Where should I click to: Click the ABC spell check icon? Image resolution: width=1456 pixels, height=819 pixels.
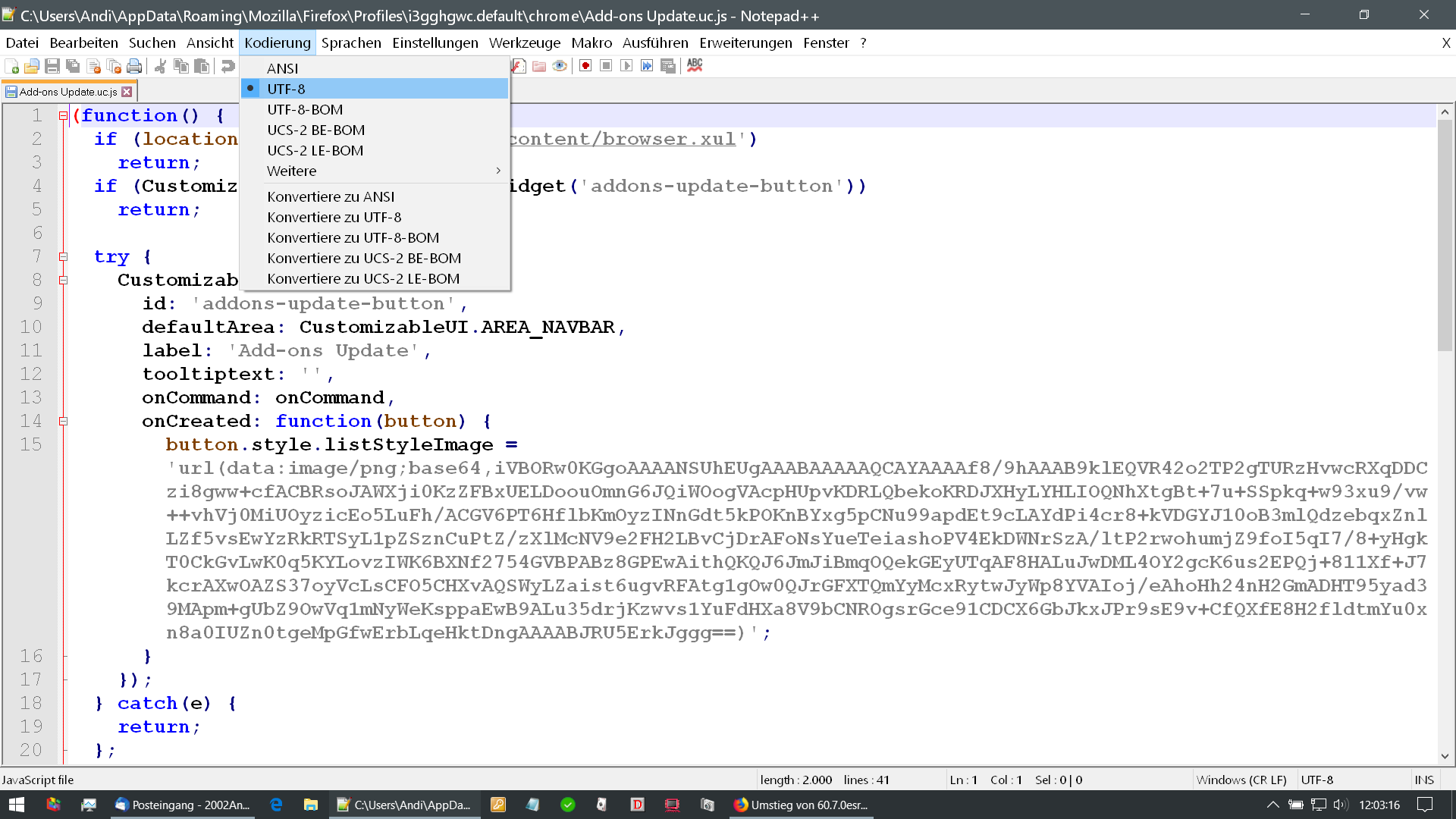(x=695, y=66)
